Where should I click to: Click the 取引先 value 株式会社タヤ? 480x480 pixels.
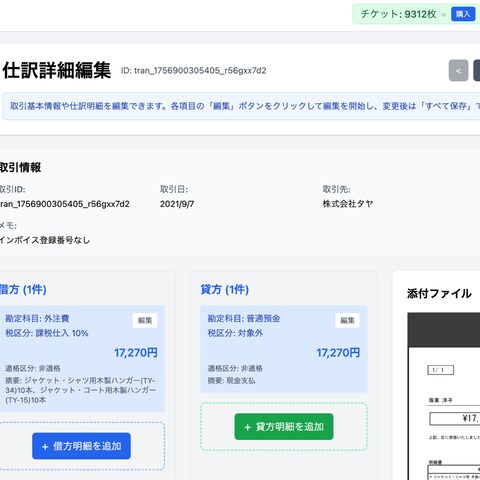[x=348, y=204]
